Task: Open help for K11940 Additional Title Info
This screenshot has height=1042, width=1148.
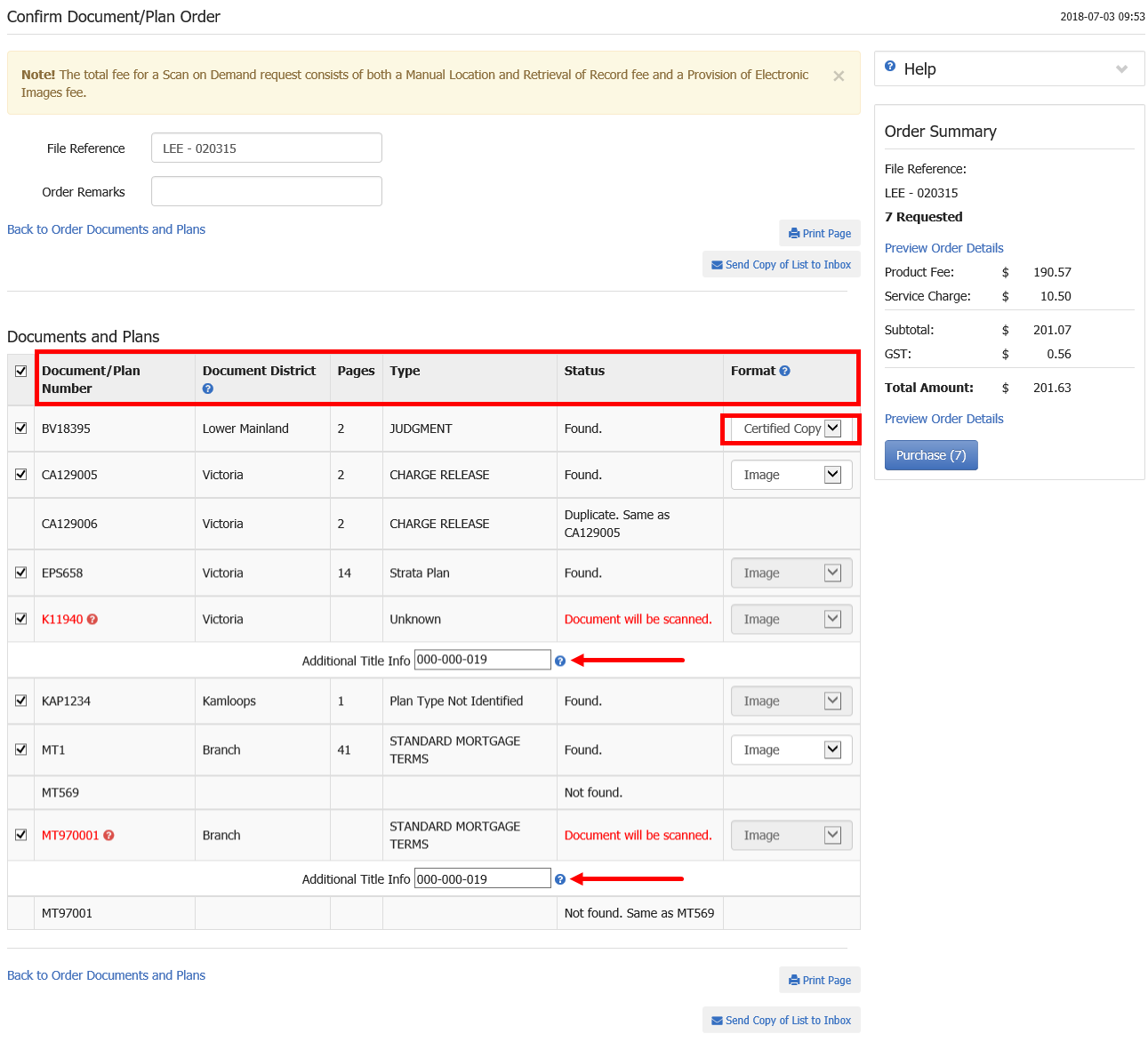Action: click(x=560, y=661)
